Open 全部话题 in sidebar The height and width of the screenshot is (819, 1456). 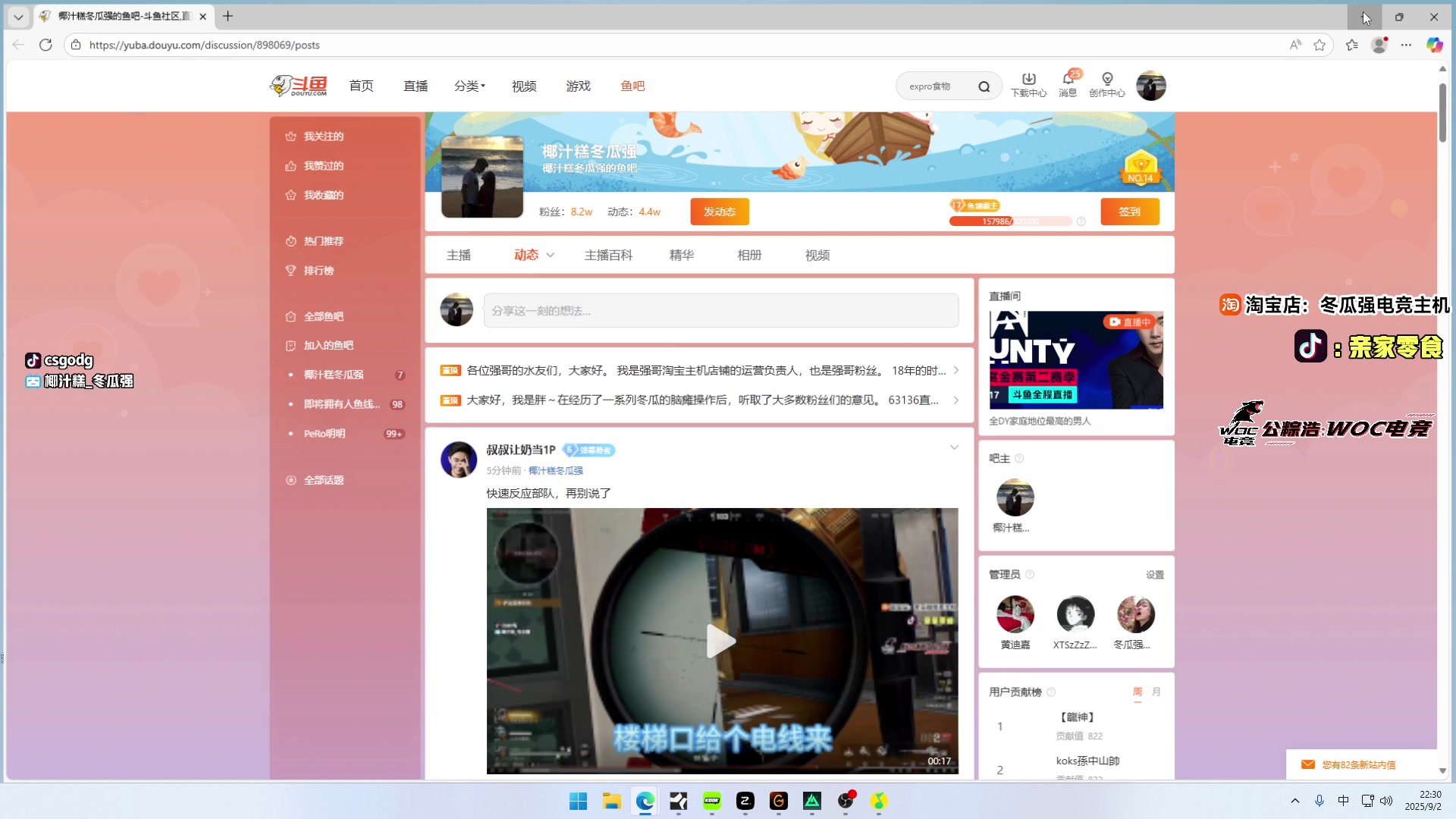click(324, 481)
